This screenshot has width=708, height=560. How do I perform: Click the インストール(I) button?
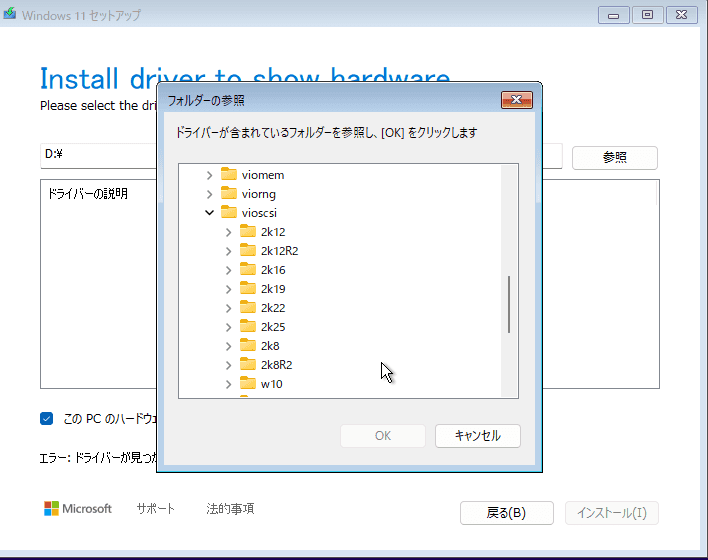(x=612, y=513)
